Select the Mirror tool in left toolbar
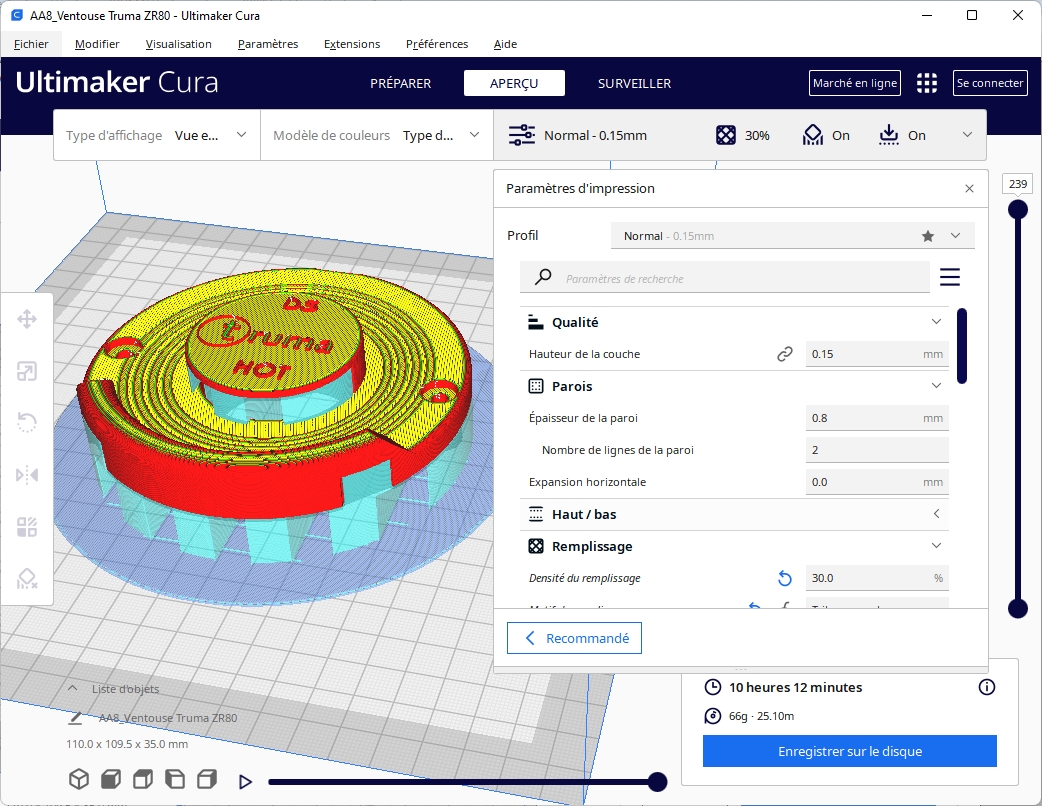 [27, 475]
